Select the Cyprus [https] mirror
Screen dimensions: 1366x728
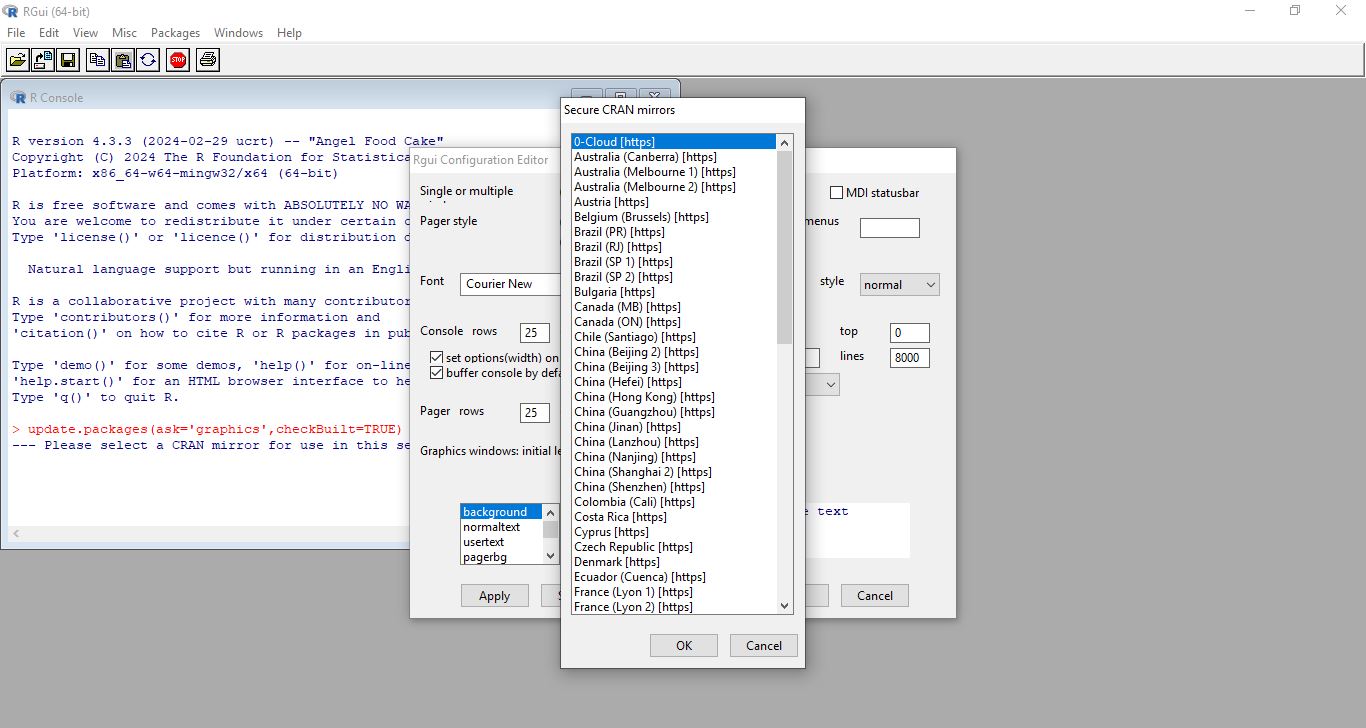click(x=674, y=532)
